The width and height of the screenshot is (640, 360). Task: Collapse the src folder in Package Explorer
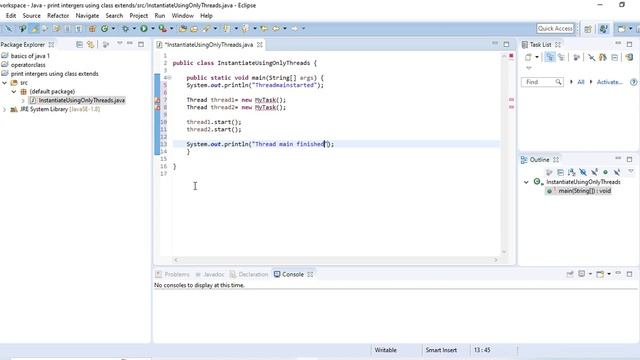pyautogui.click(x=4, y=82)
